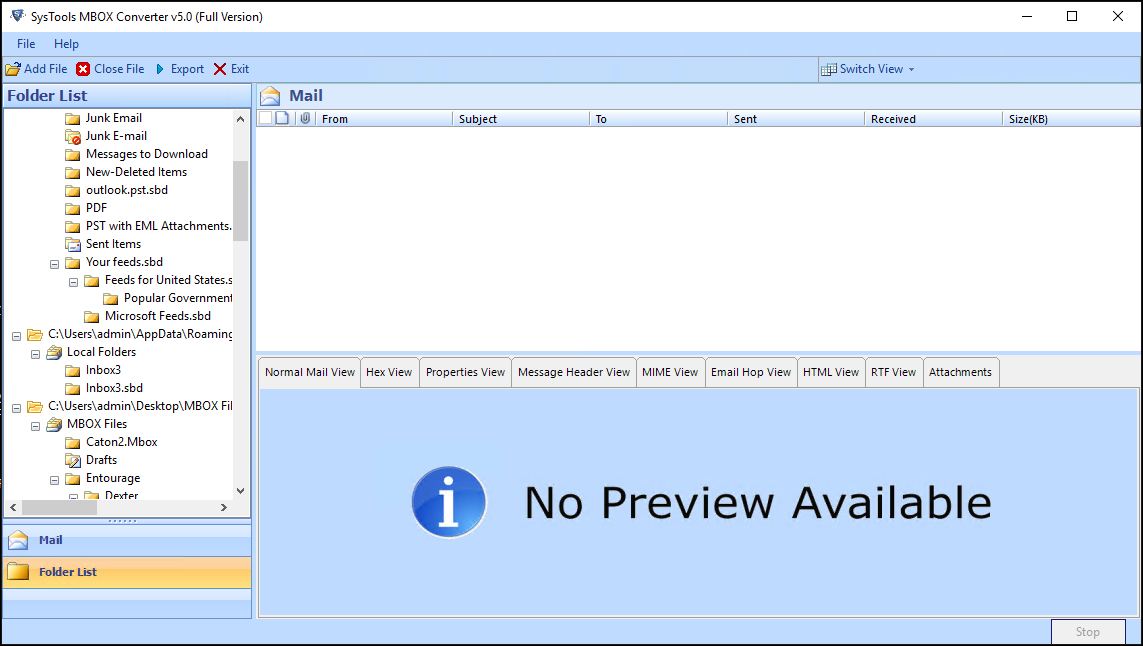Sort mails by the Subject column header

coord(521,119)
